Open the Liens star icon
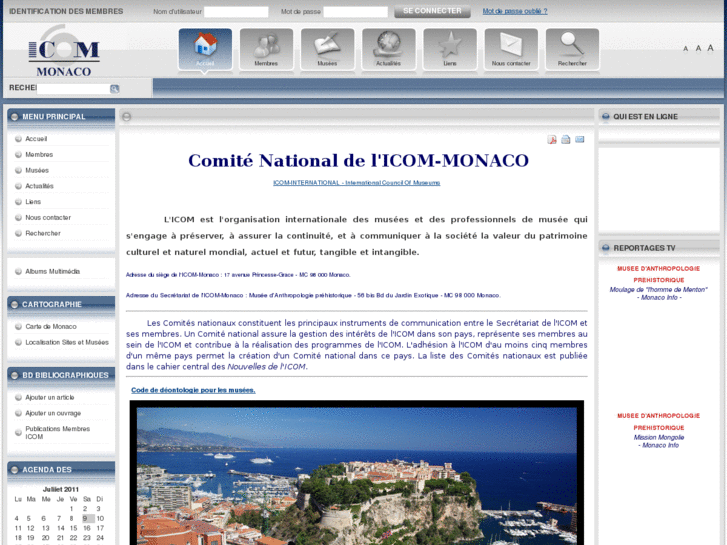727x545 pixels. (450, 49)
